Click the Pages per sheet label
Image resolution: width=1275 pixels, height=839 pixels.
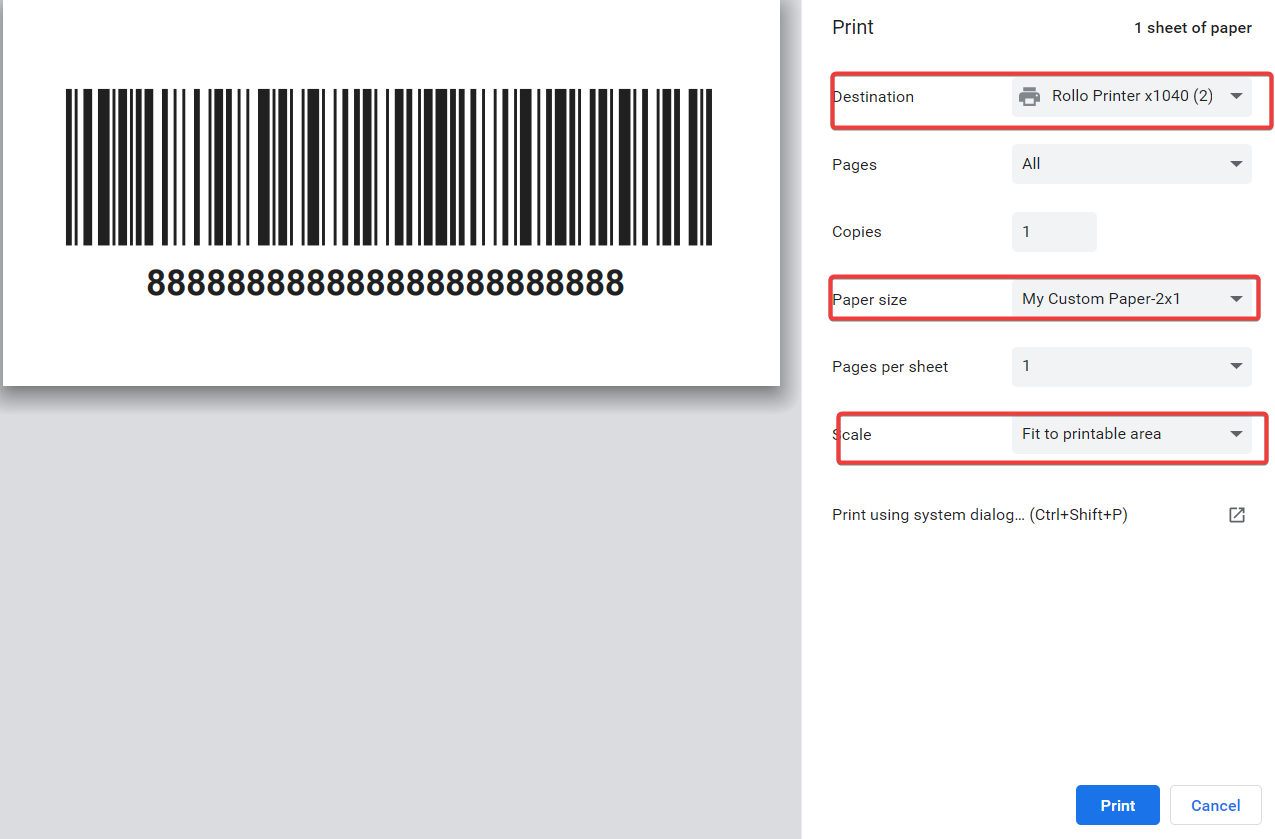890,367
